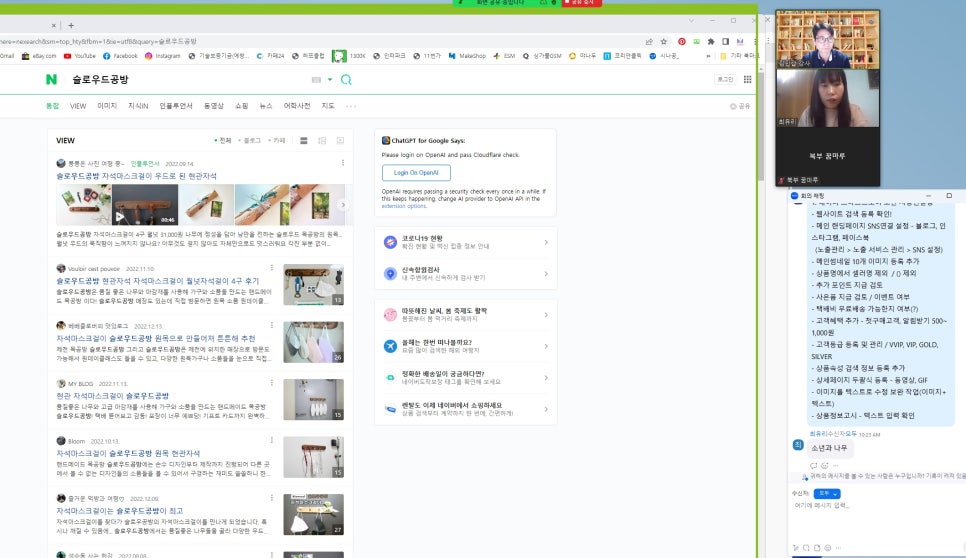Open the extension options link
Viewport: 966px width, 558px height.
pyautogui.click(x=404, y=206)
